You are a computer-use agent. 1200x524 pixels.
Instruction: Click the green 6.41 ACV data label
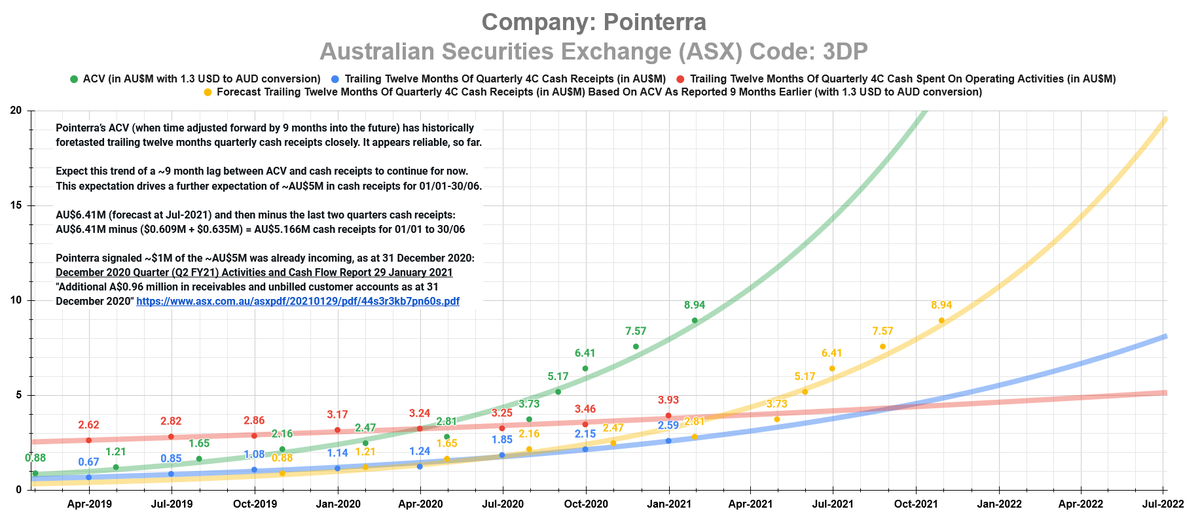(585, 353)
